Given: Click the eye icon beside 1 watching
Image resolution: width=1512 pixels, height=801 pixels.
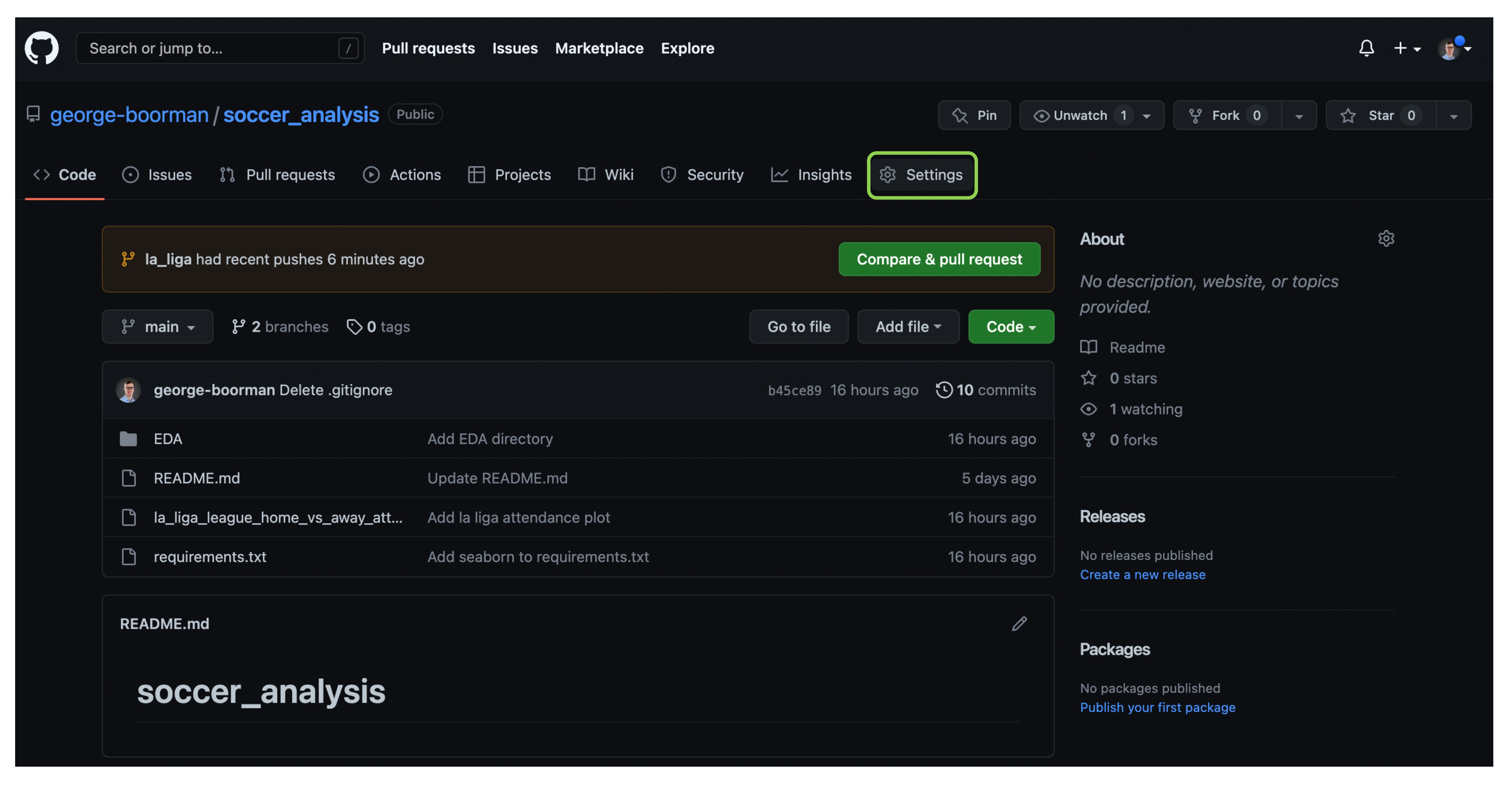Looking at the screenshot, I should (1089, 409).
